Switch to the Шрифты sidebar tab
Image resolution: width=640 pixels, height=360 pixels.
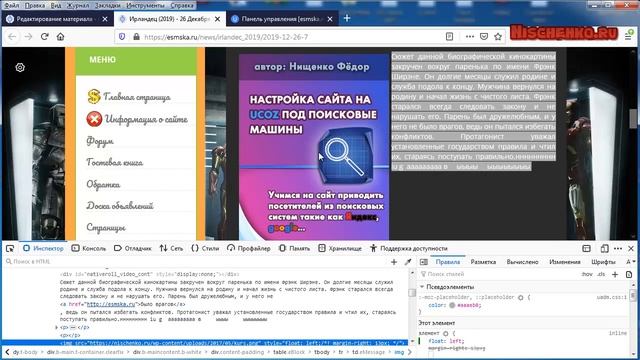tap(603, 262)
